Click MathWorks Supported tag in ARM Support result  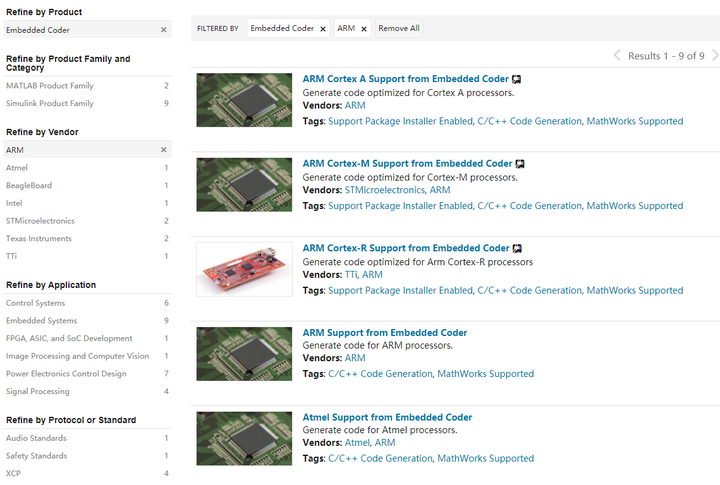click(486, 374)
